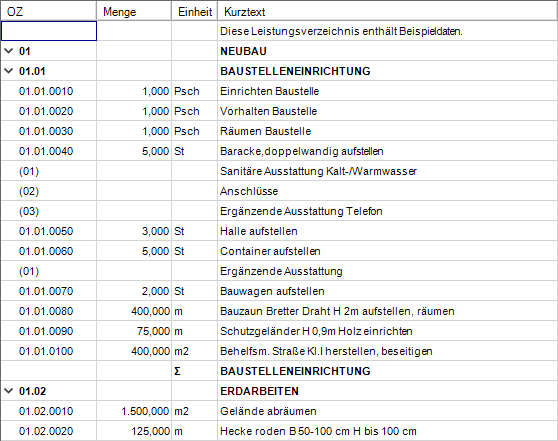Click 'Räumen Baustelle' text
This screenshot has width=558, height=441.
pos(265,131)
